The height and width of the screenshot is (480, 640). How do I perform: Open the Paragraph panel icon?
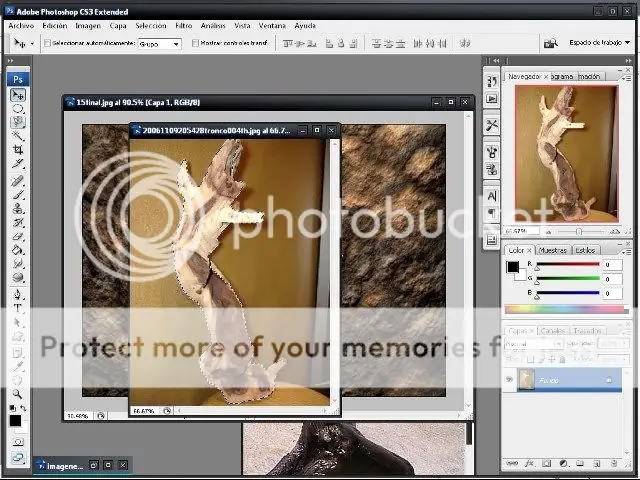coord(492,212)
